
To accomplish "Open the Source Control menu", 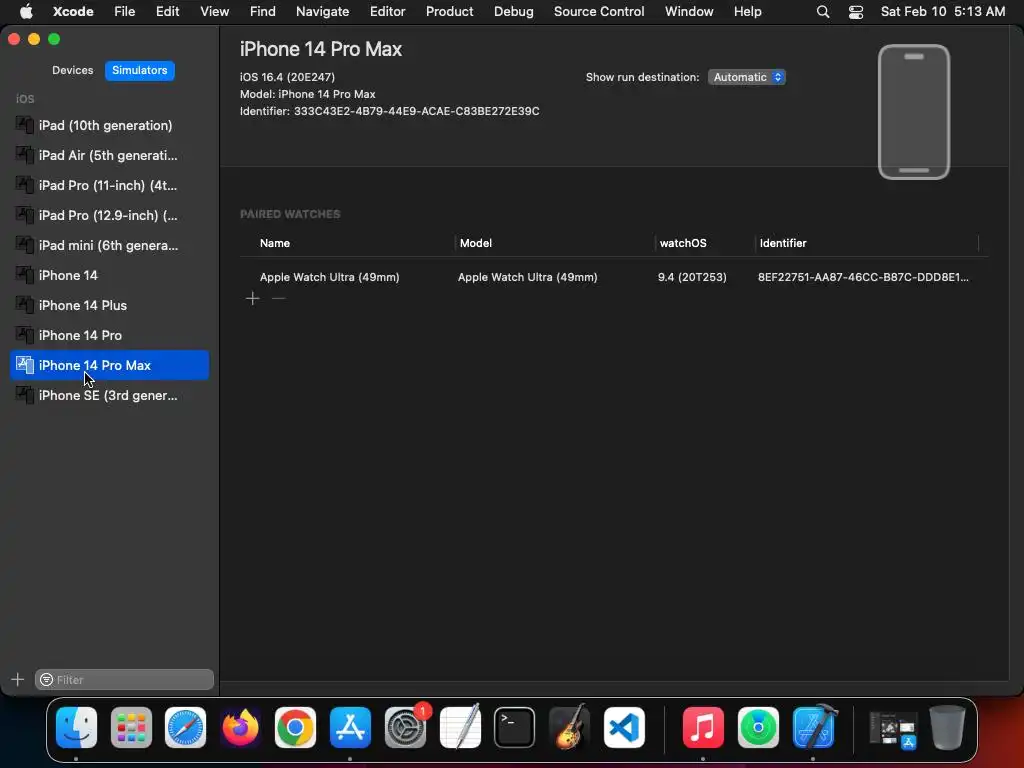I will [599, 12].
